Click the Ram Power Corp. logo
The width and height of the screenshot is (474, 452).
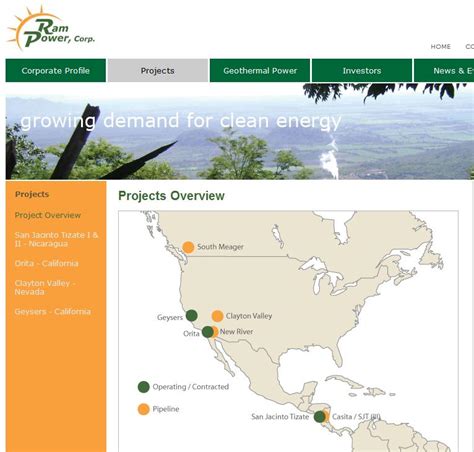coord(51,29)
